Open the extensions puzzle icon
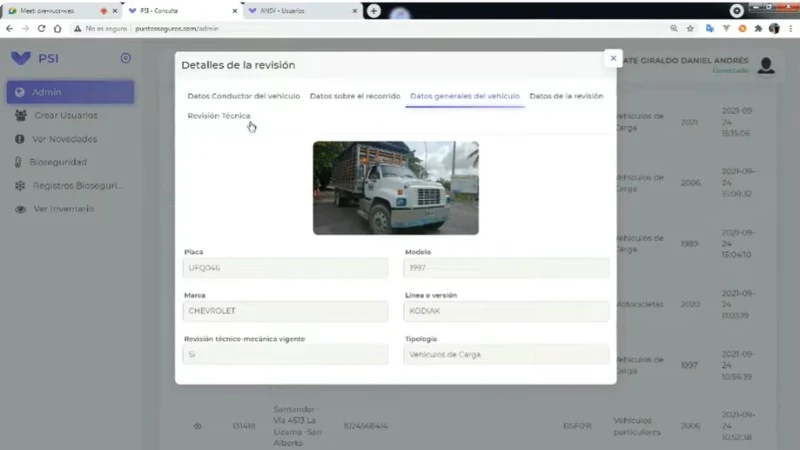This screenshot has height=450, width=800. (x=758, y=29)
